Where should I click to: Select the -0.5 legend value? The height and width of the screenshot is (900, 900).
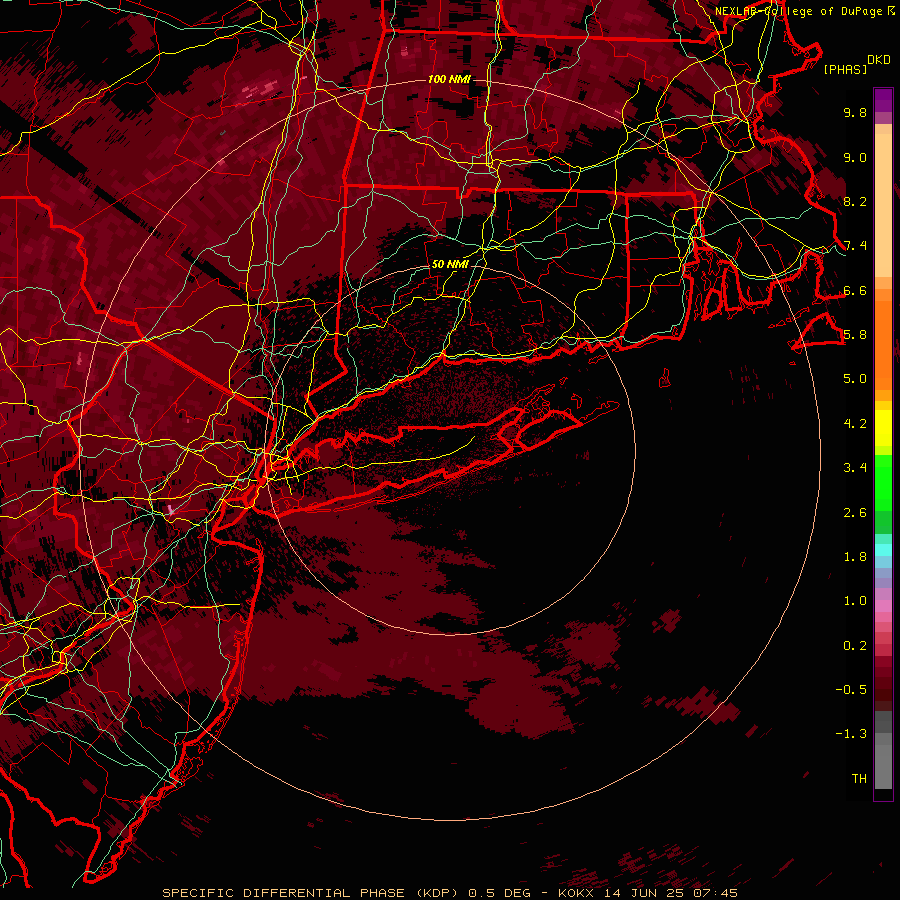(x=851, y=690)
